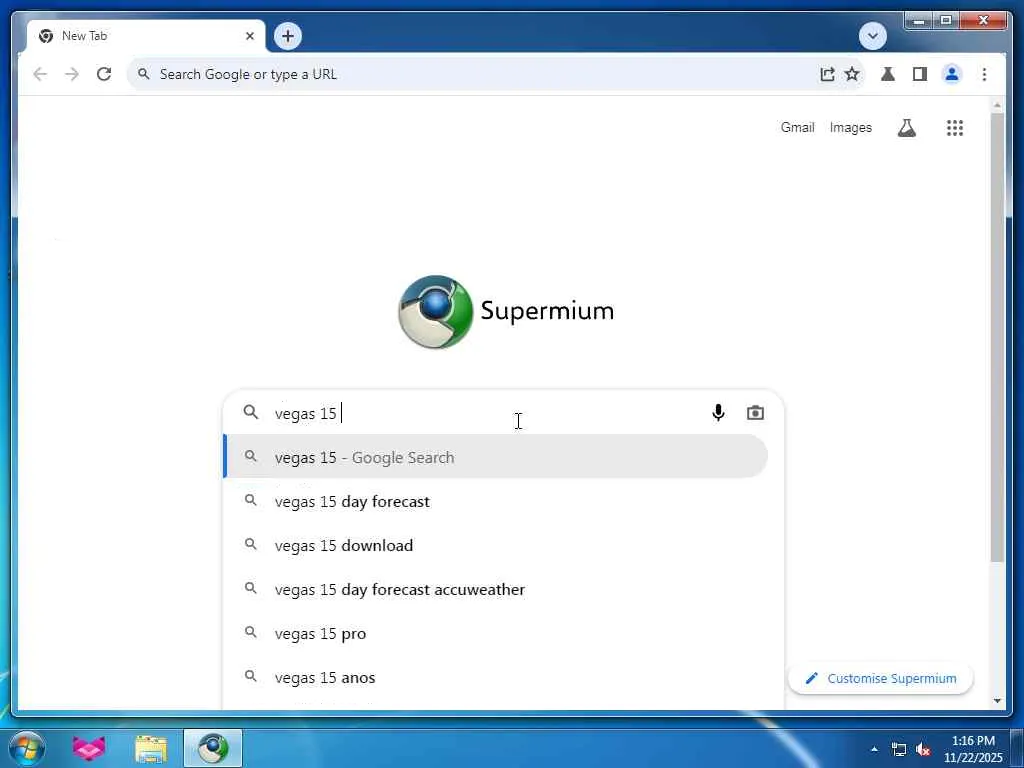Click magnifier icon beside vegas 15 download

click(x=251, y=544)
